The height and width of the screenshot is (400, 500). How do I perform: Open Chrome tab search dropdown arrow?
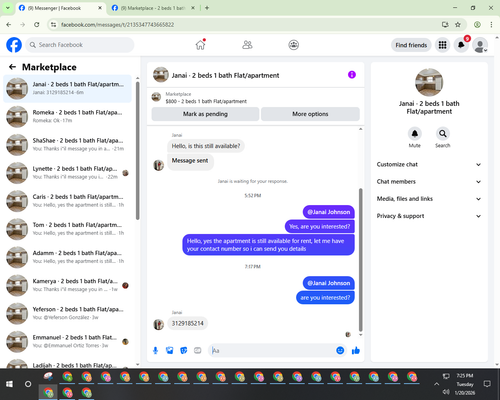pos(8,8)
